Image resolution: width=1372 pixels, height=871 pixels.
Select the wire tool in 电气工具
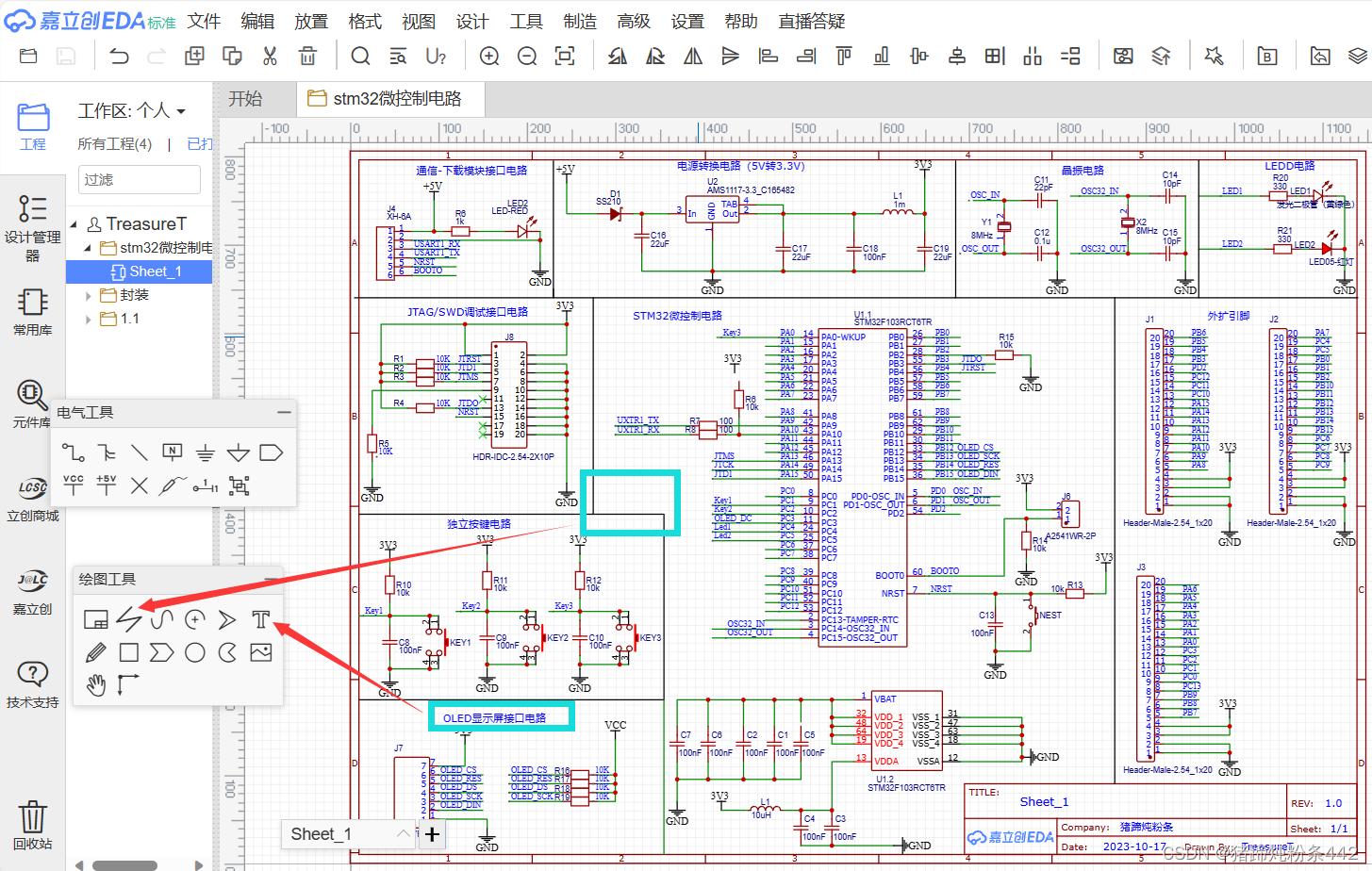(x=74, y=452)
